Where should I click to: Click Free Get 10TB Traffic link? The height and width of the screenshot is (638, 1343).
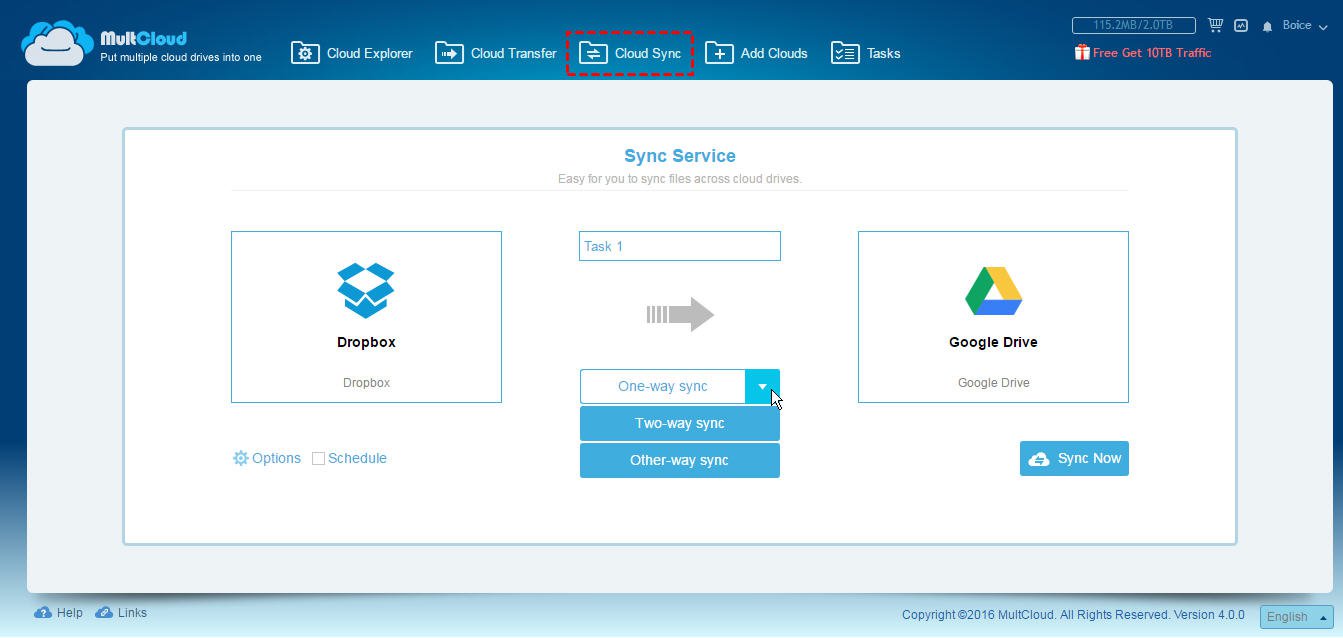pos(1152,52)
